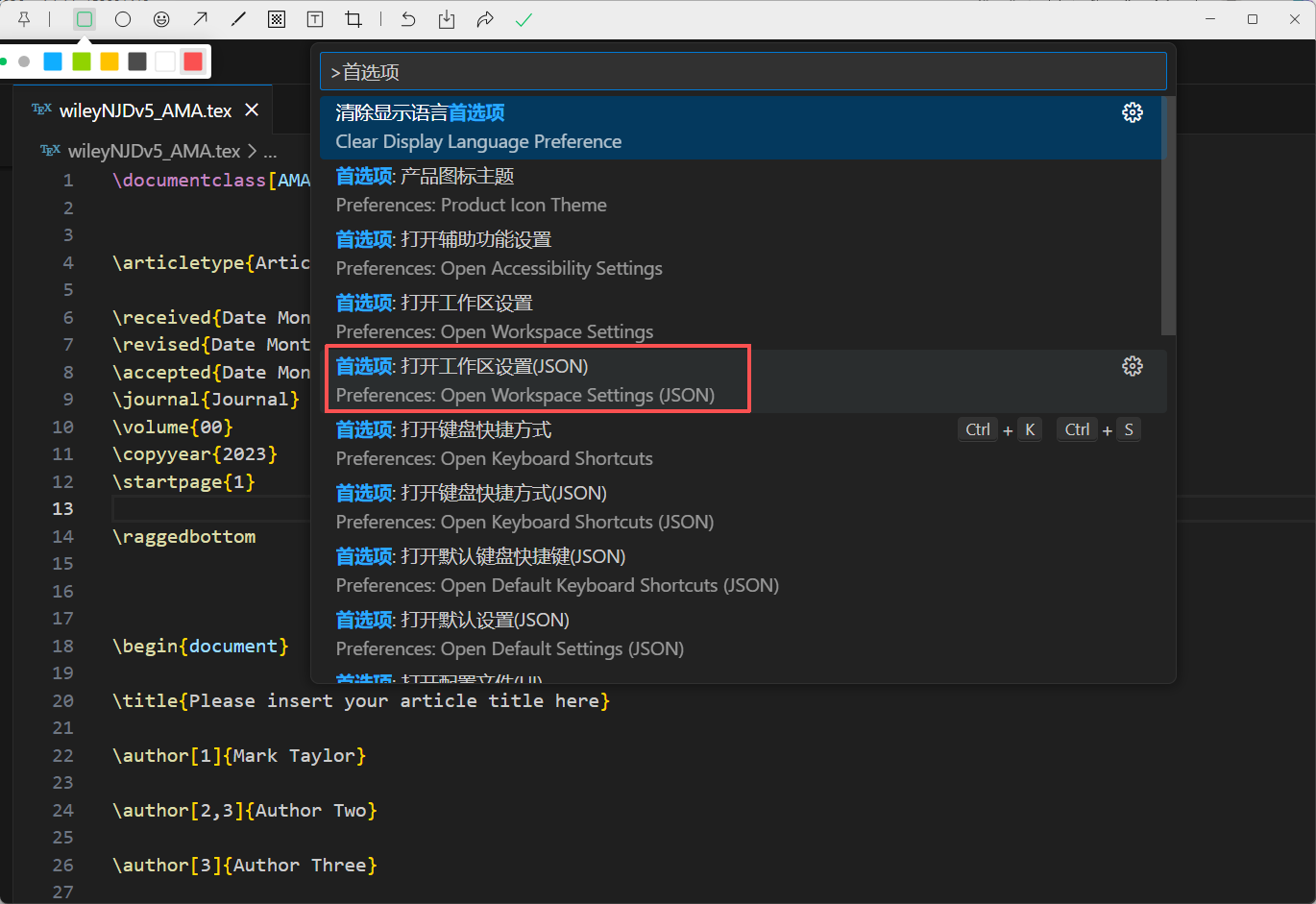
Task: Choose the dark gray color swatch
Action: tap(137, 61)
